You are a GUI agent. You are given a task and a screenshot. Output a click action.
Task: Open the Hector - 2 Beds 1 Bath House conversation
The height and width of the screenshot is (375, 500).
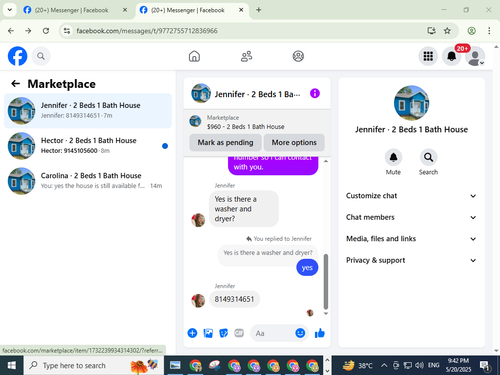tap(88, 146)
